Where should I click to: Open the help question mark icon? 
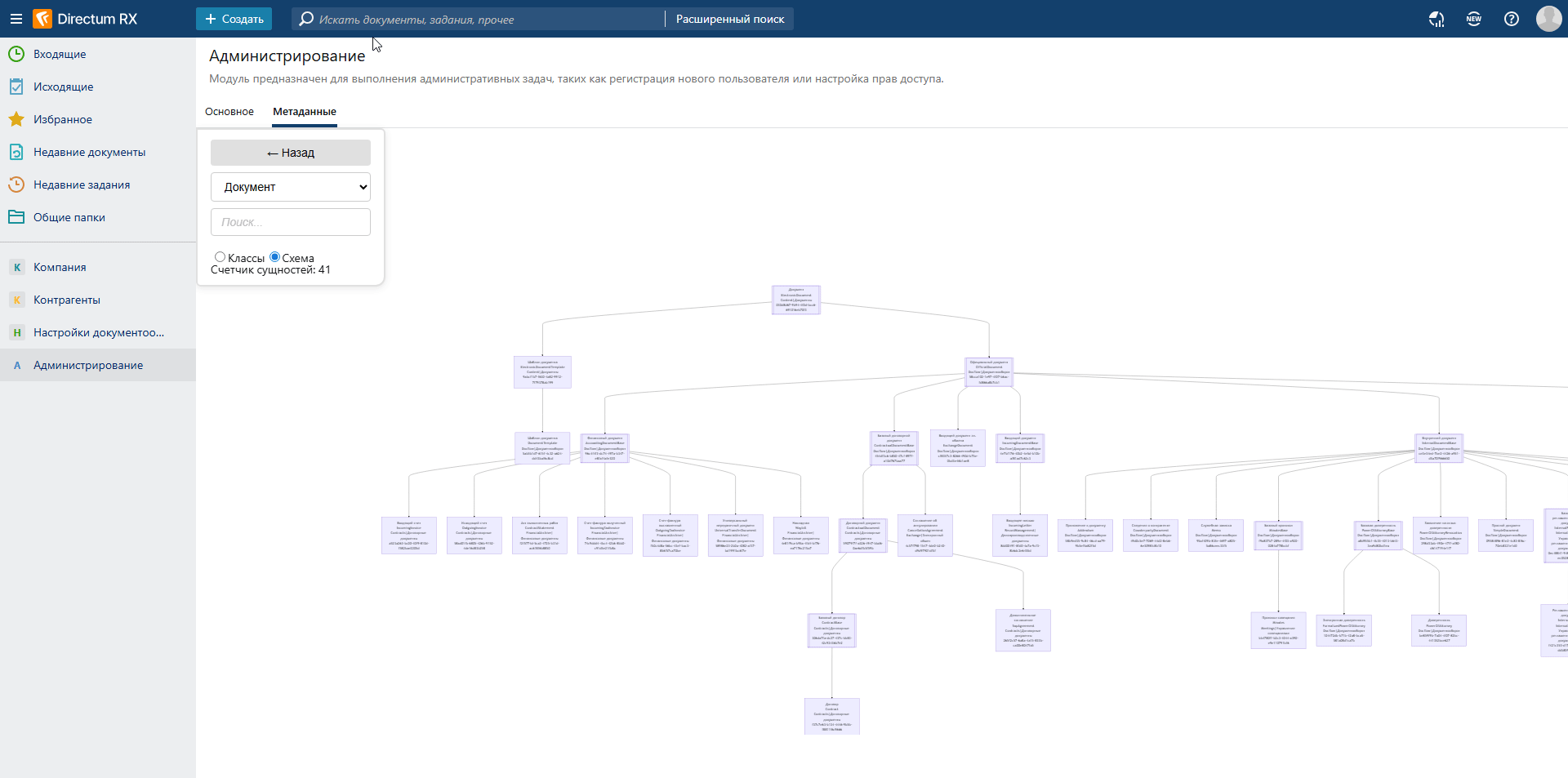pos(1511,19)
